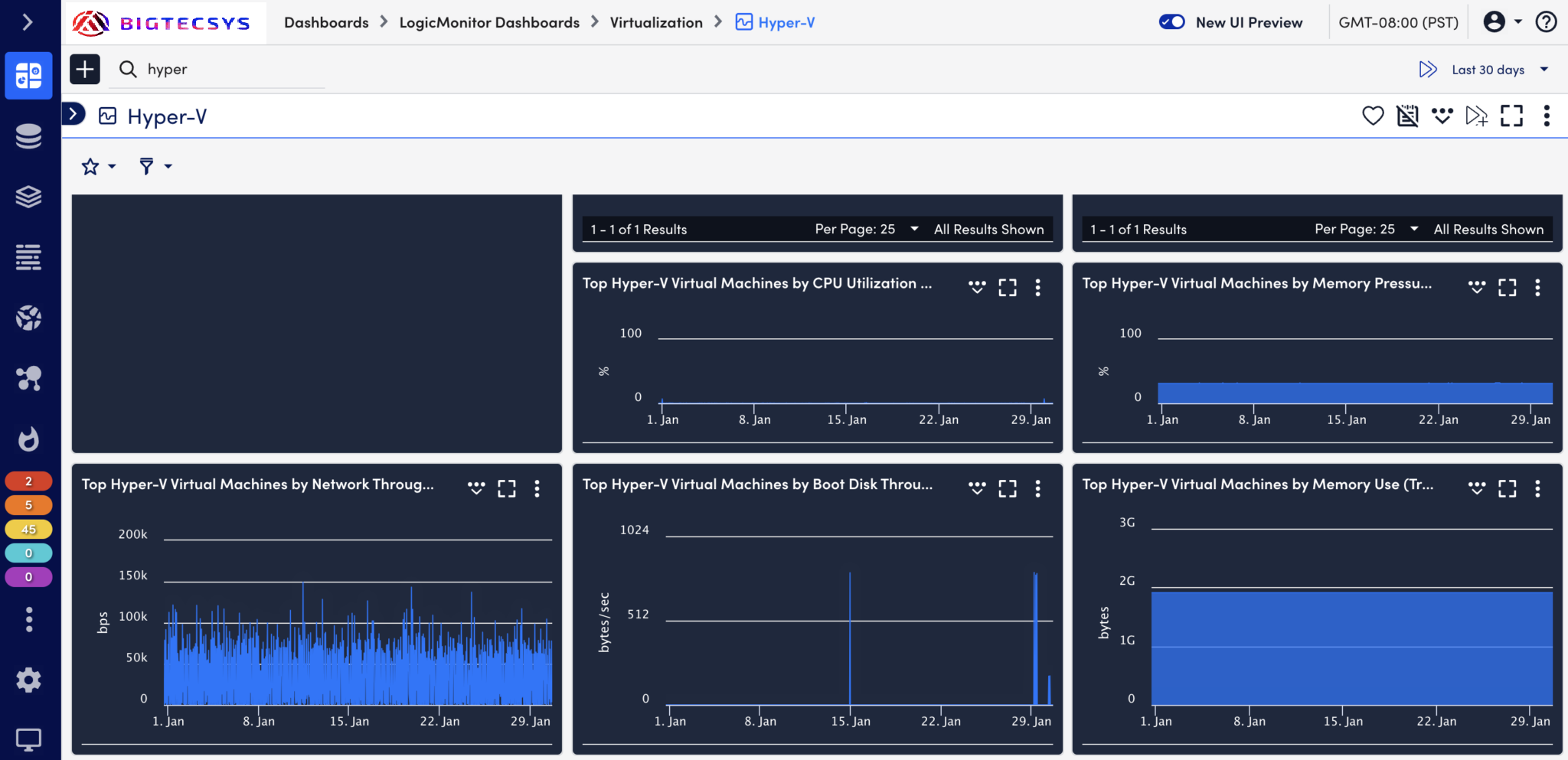Open the user account dropdown
This screenshot has height=760, width=1568.
1502,22
